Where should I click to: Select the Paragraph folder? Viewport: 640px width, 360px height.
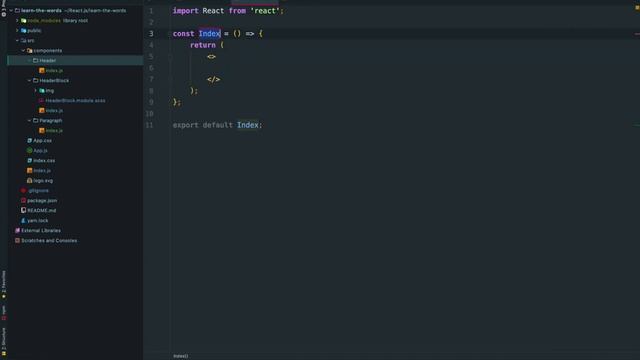click(51, 120)
